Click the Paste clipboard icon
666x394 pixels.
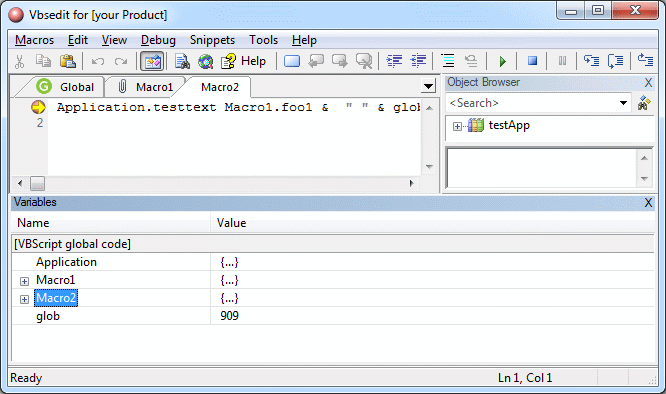click(68, 61)
